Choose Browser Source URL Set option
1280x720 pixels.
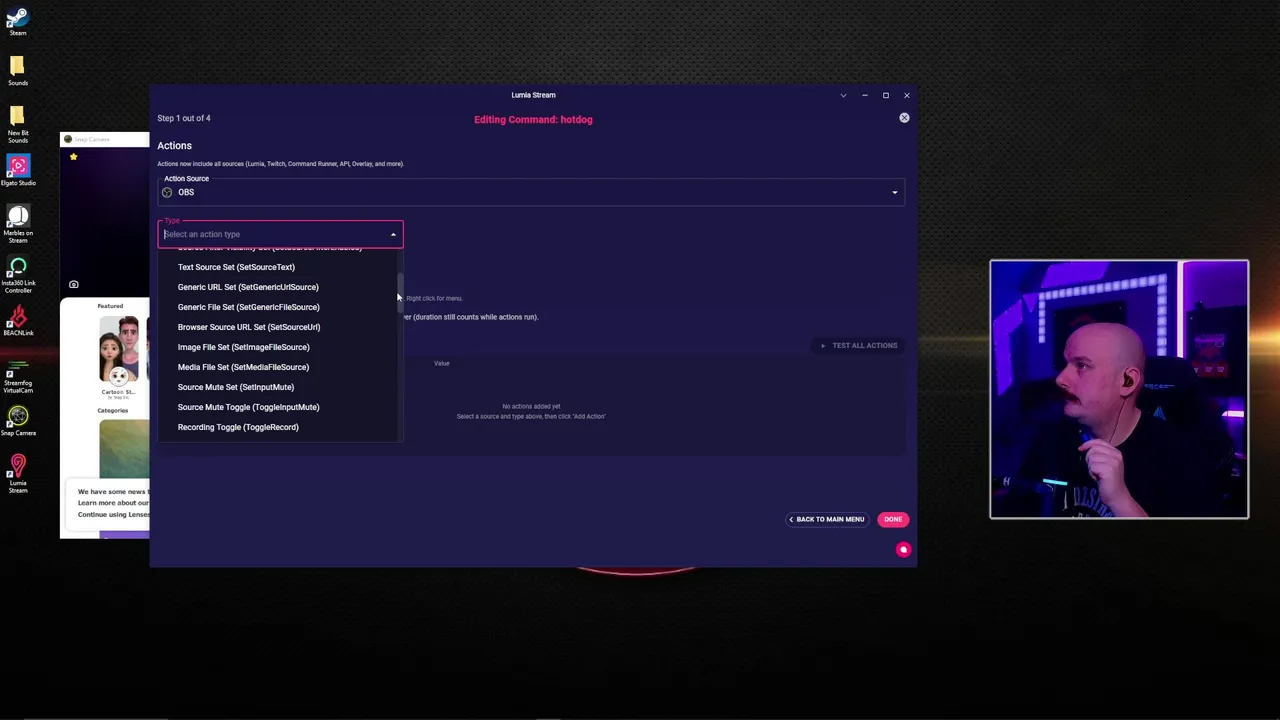tap(249, 327)
